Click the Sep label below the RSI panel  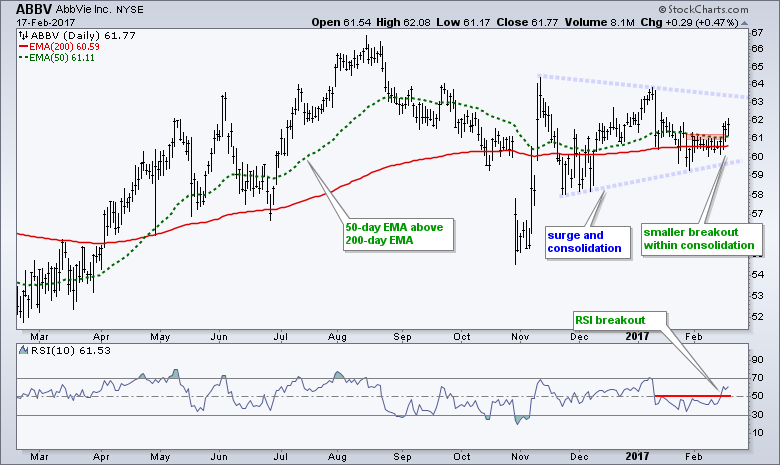402,457
